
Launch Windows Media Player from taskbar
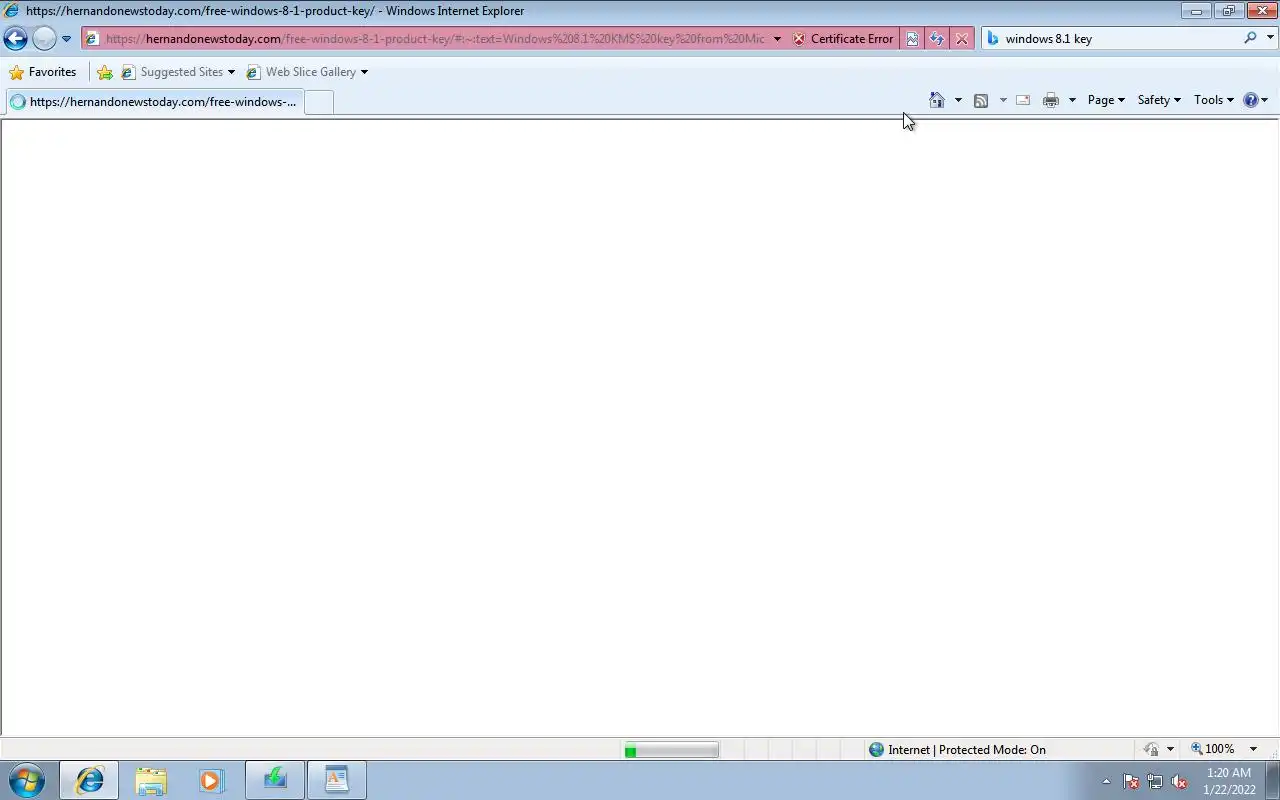pos(210,780)
